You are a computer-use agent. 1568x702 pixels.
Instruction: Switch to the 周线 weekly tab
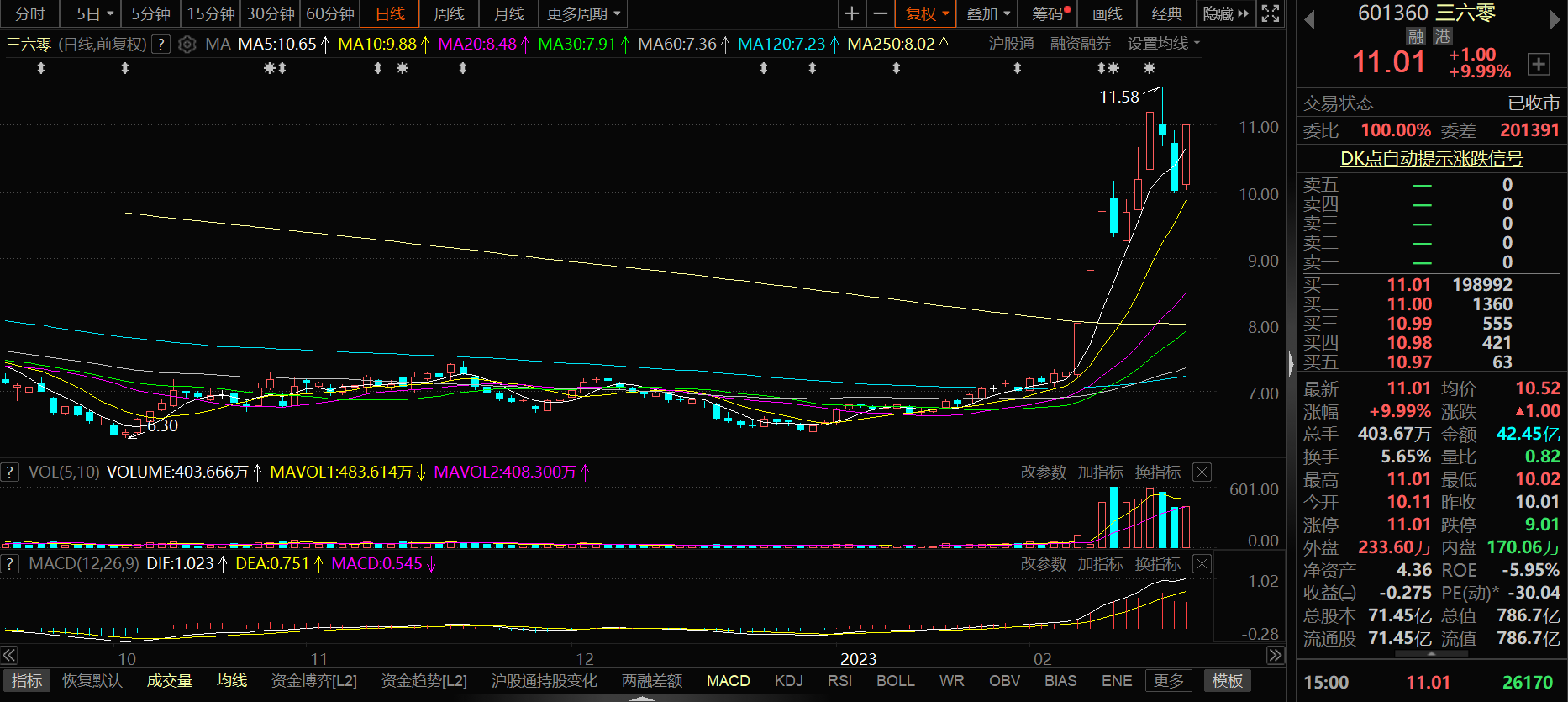pyautogui.click(x=449, y=13)
